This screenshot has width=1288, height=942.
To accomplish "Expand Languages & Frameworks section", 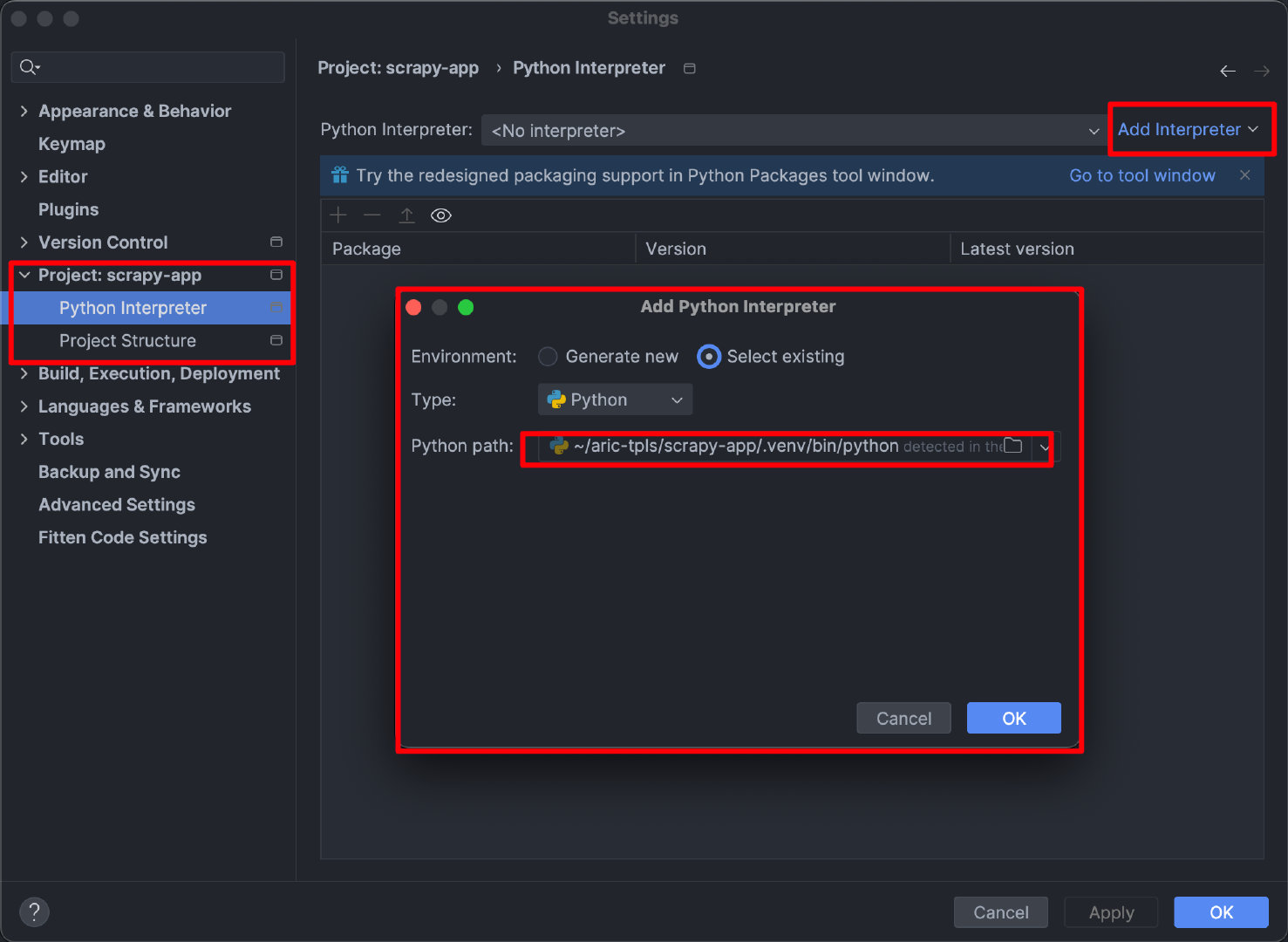I will pos(24,406).
